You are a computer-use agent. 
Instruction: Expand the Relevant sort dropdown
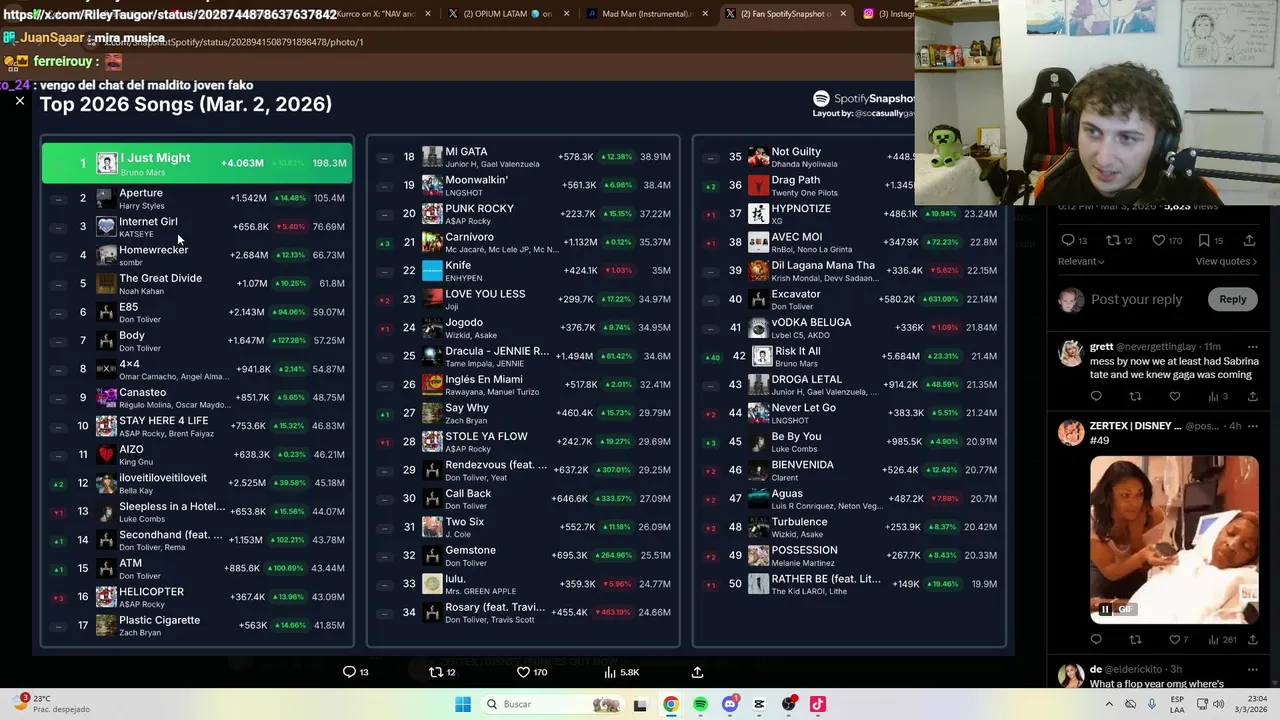tap(1081, 261)
